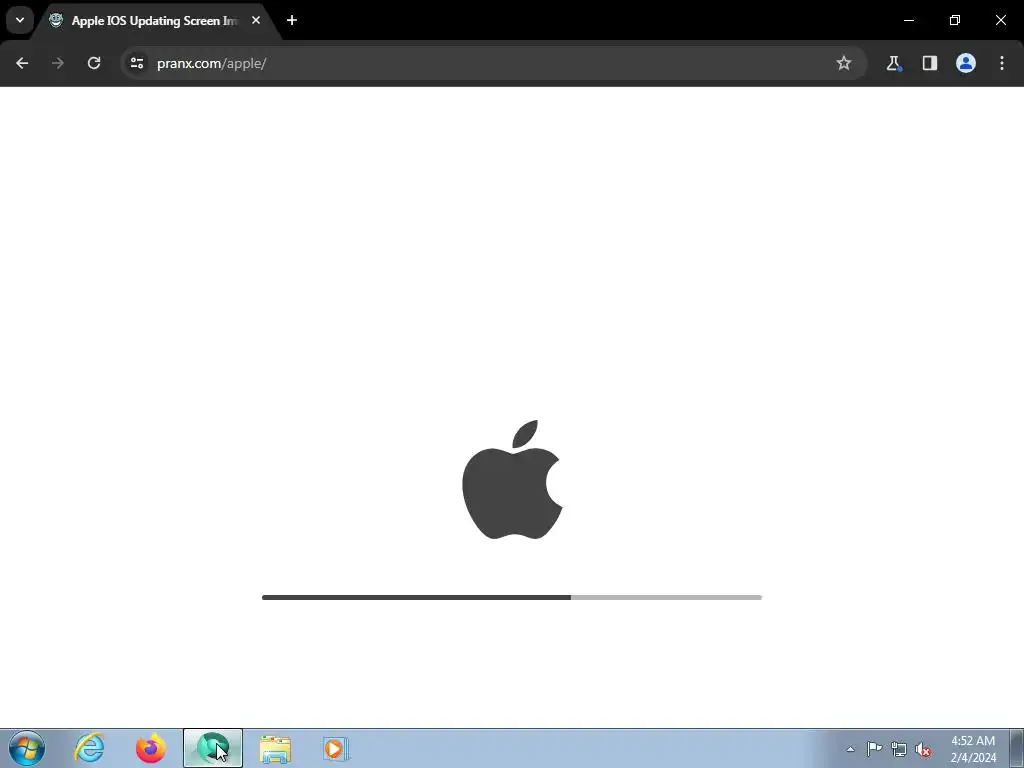Click the active browser taskbar button
Viewport: 1024px width, 768px height.
(x=213, y=748)
